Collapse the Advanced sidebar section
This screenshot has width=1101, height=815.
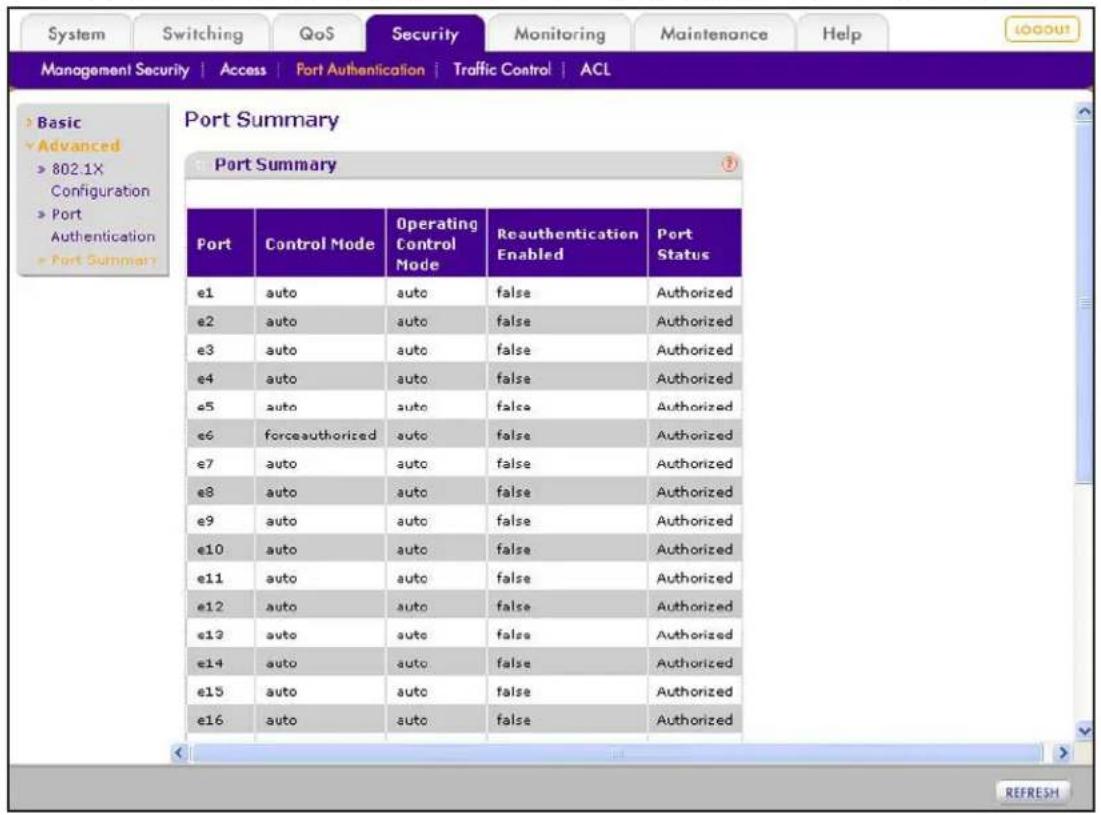click(79, 146)
